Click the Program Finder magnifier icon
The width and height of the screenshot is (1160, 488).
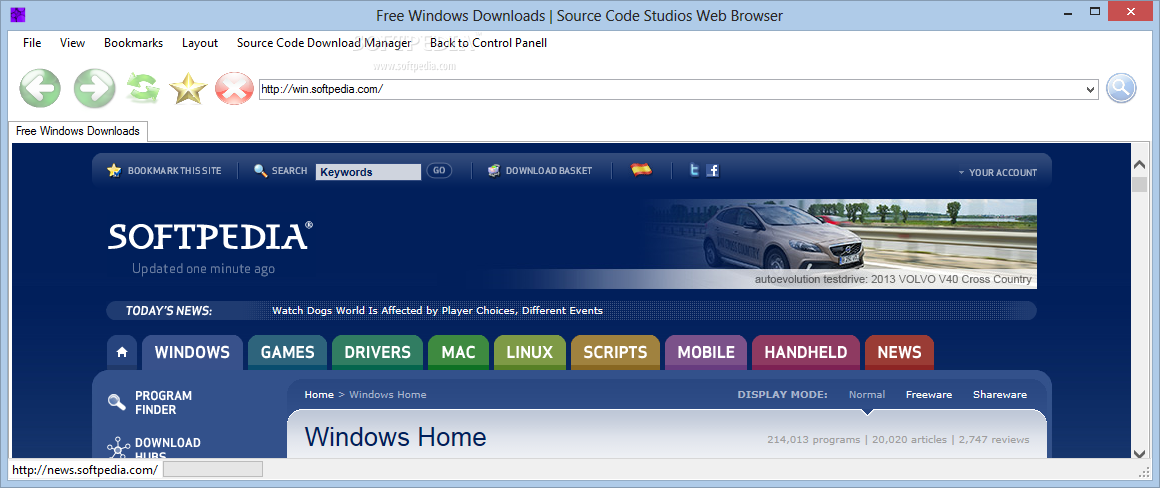pyautogui.click(x=116, y=401)
